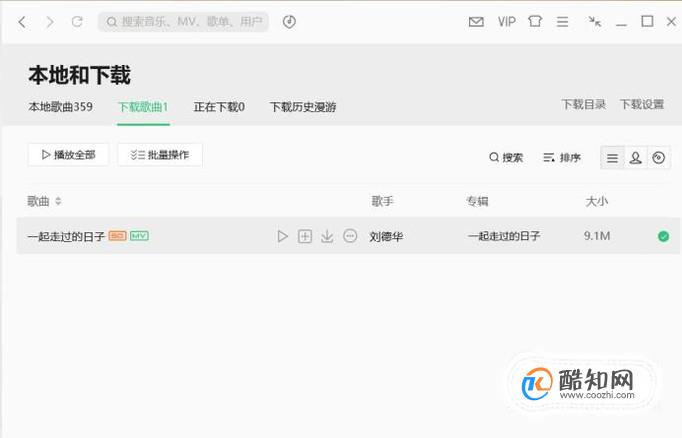
Task: Switch to album view
Action: tap(659, 158)
